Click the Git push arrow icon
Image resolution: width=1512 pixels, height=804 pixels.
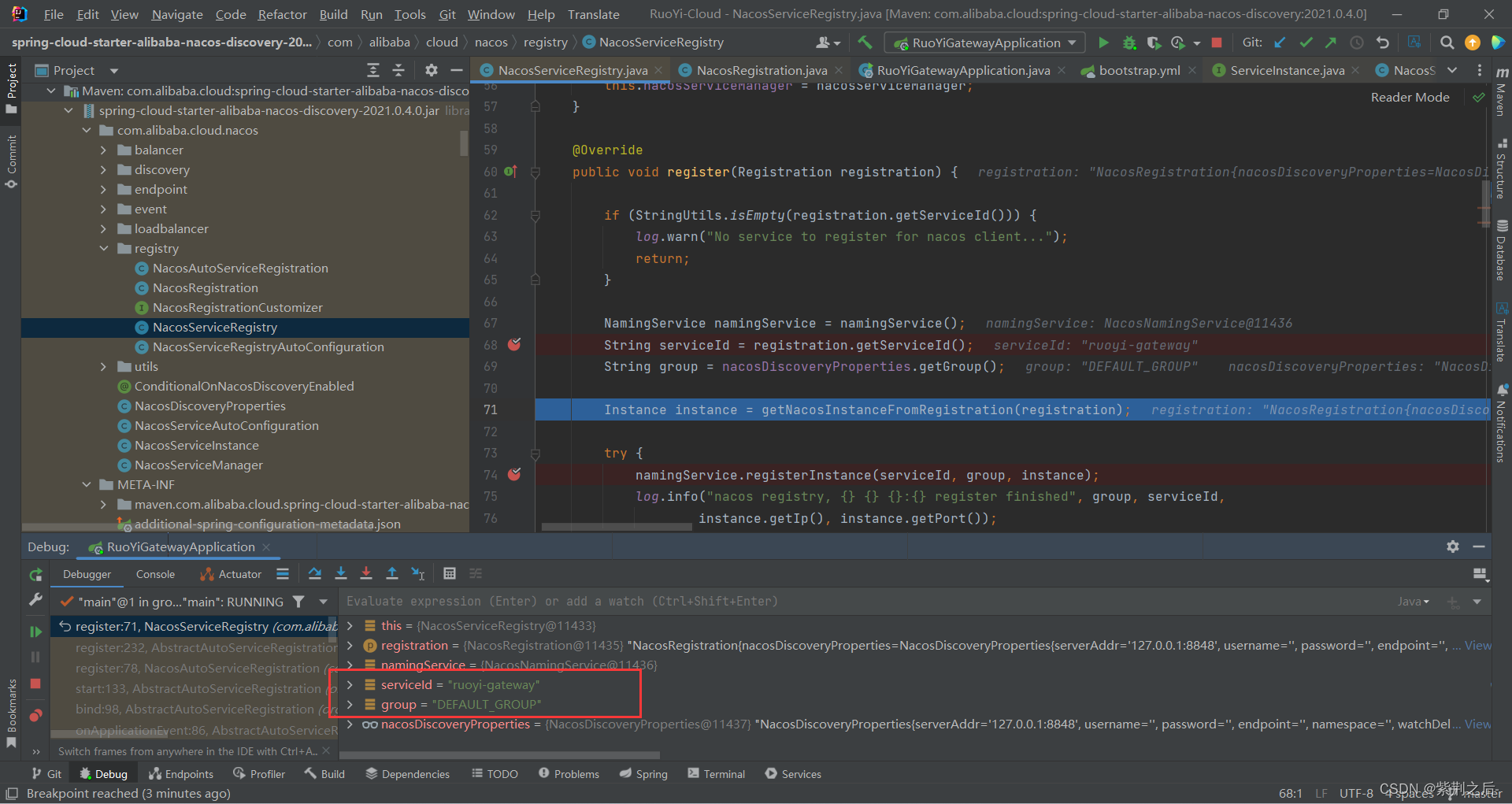1331,43
